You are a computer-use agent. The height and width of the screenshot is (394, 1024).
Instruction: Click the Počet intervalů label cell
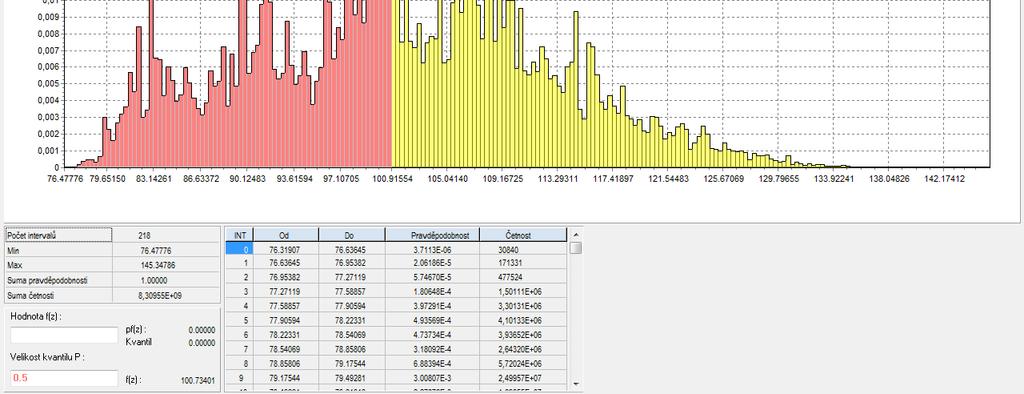59,235
